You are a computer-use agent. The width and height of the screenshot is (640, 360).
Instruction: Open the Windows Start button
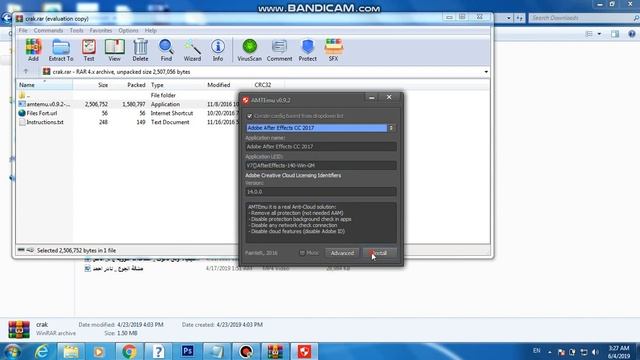[x=12, y=351]
